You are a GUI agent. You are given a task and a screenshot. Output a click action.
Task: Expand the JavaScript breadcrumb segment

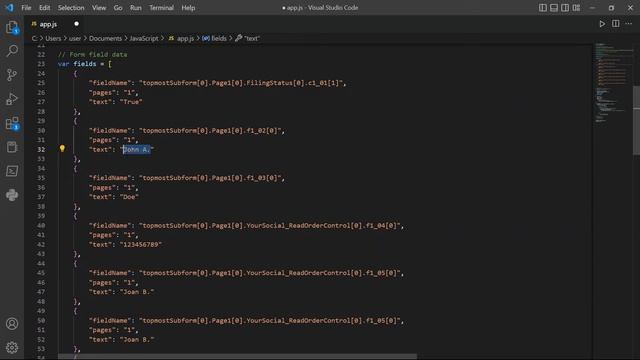tap(144, 38)
